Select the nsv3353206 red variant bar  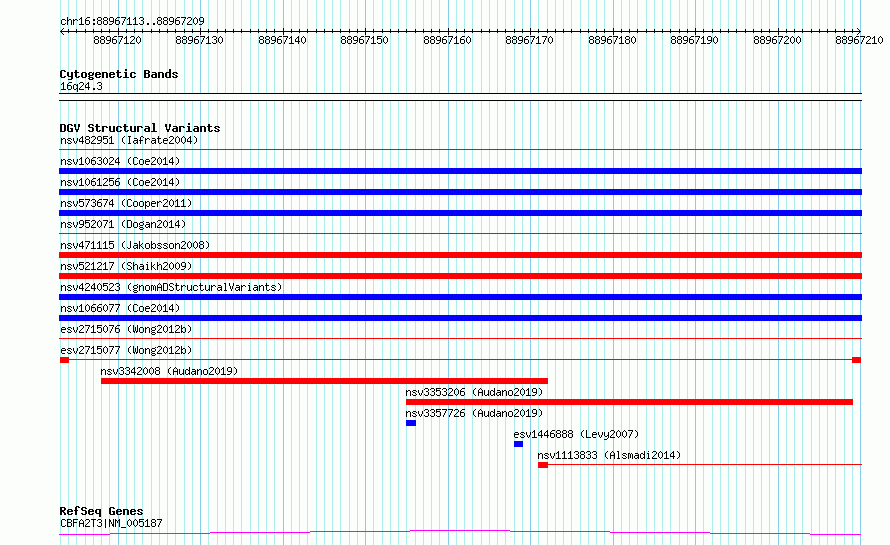pos(629,402)
